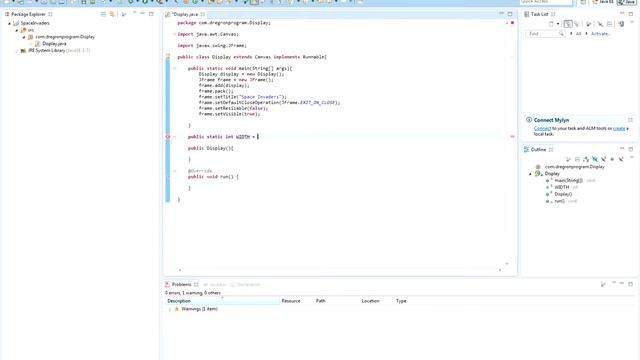Sort Problems by Description column header
Screen dimensions: 640x360
(x=222, y=301)
